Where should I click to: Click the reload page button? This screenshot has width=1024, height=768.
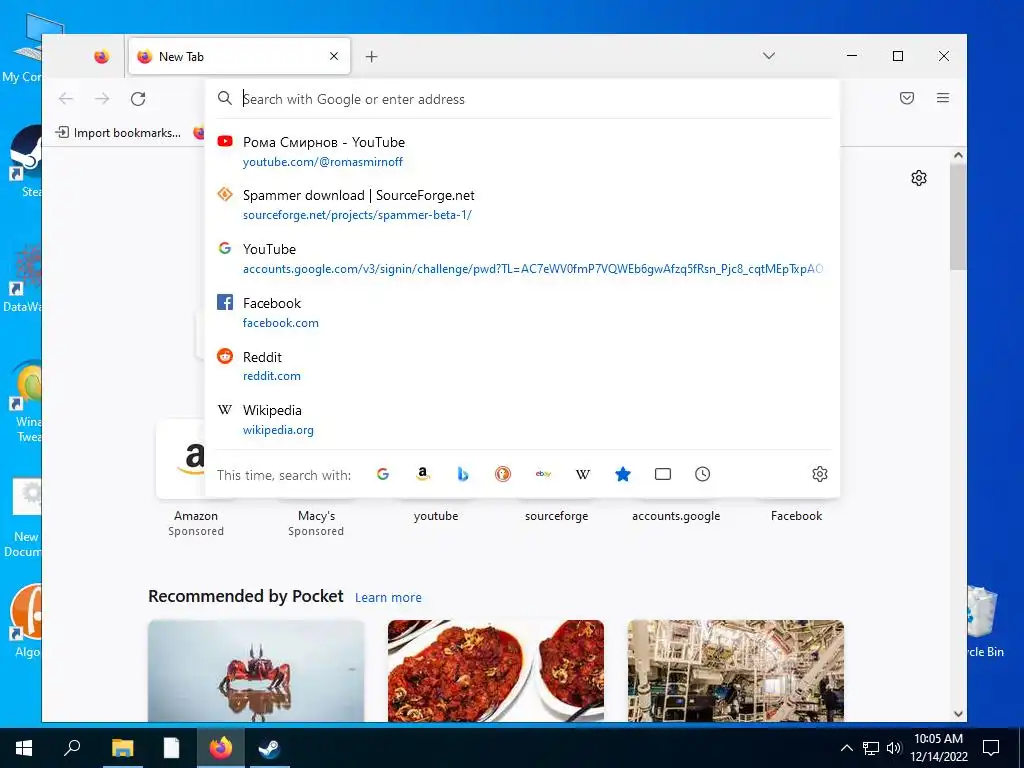point(138,99)
